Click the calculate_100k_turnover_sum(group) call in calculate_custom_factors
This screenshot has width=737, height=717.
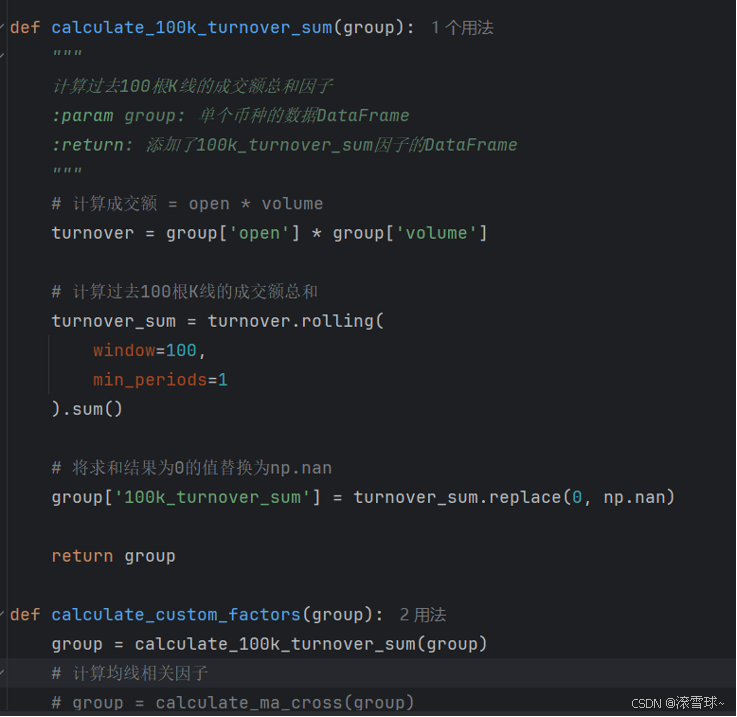click(311, 644)
